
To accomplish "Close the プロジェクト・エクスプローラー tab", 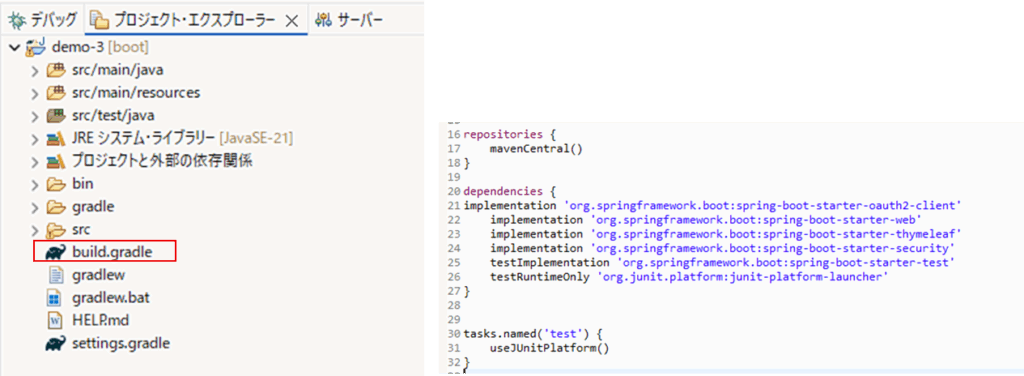I will click(x=293, y=21).
